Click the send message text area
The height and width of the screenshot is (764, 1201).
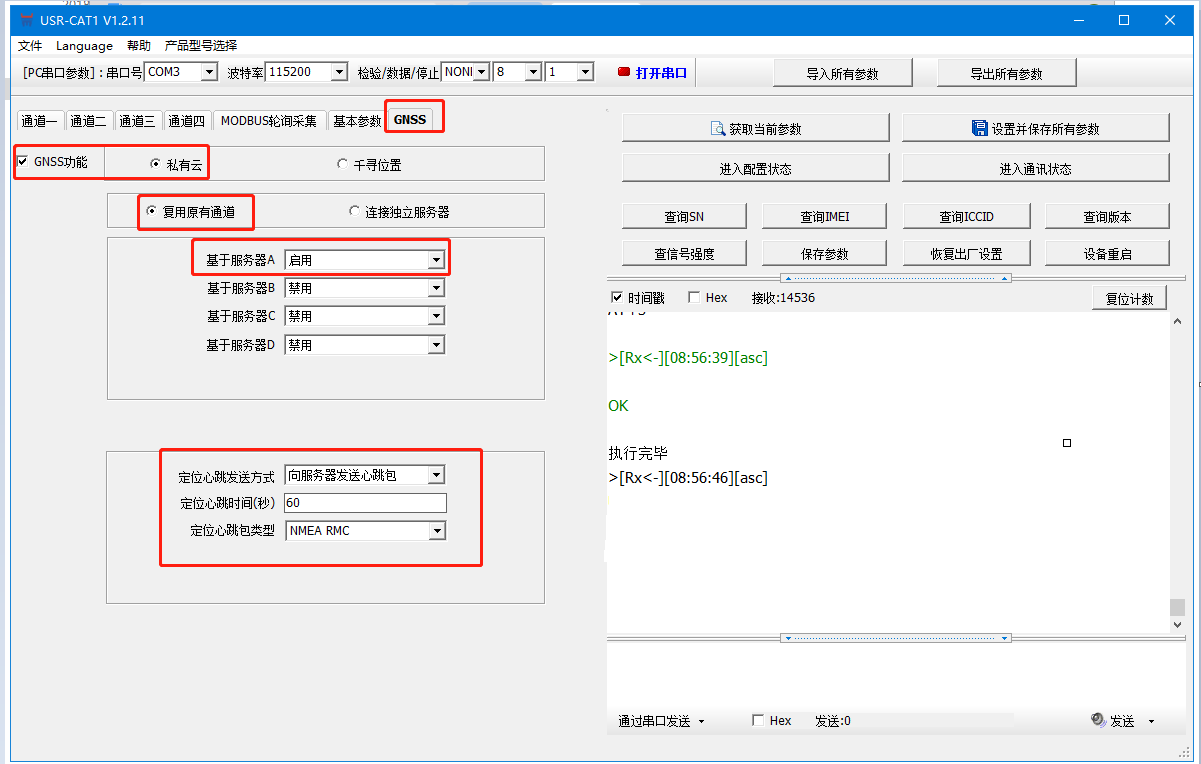pyautogui.click(x=895, y=676)
